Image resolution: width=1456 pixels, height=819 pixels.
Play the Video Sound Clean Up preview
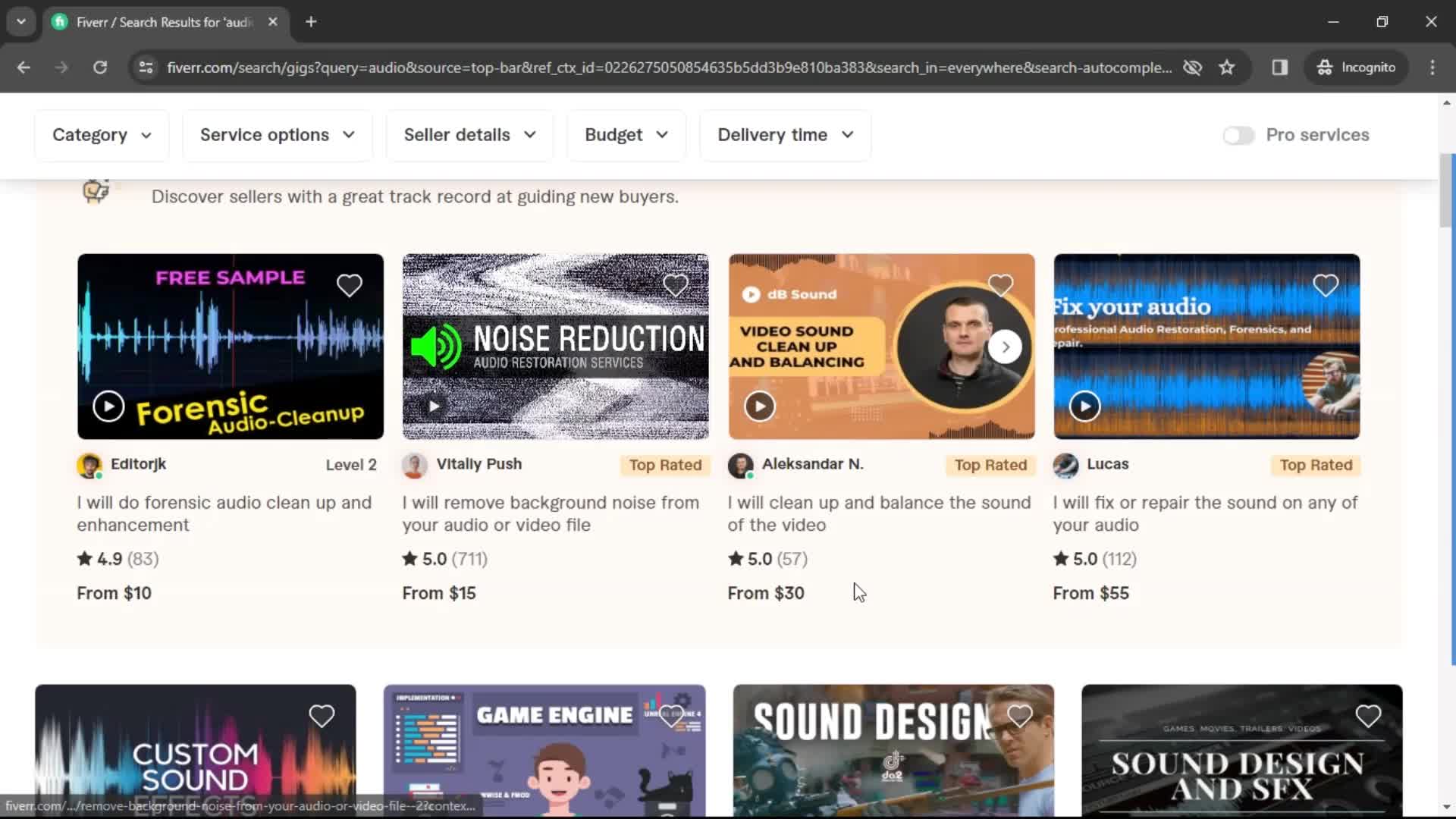tap(759, 406)
